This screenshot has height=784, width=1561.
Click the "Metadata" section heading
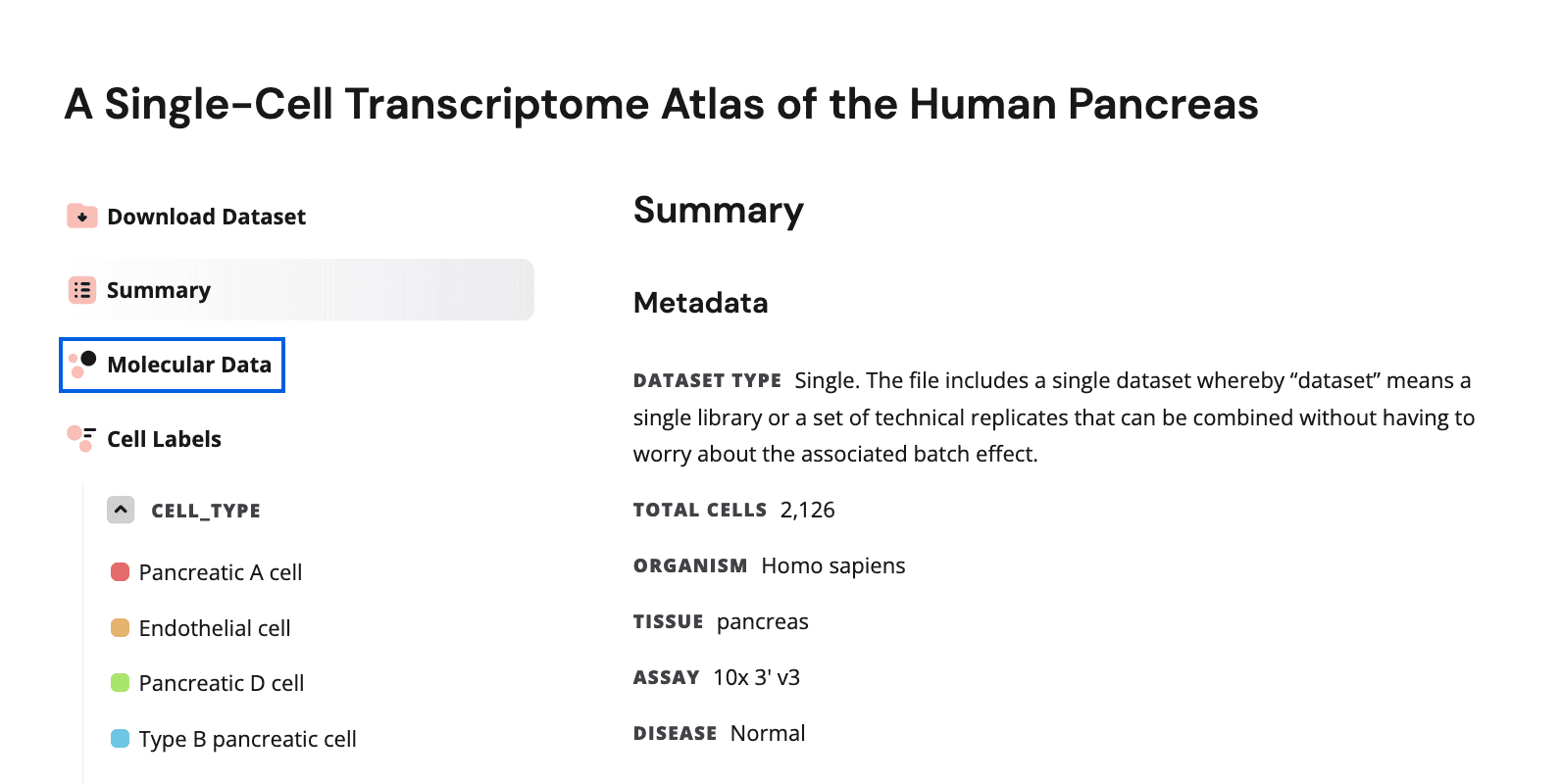(700, 303)
